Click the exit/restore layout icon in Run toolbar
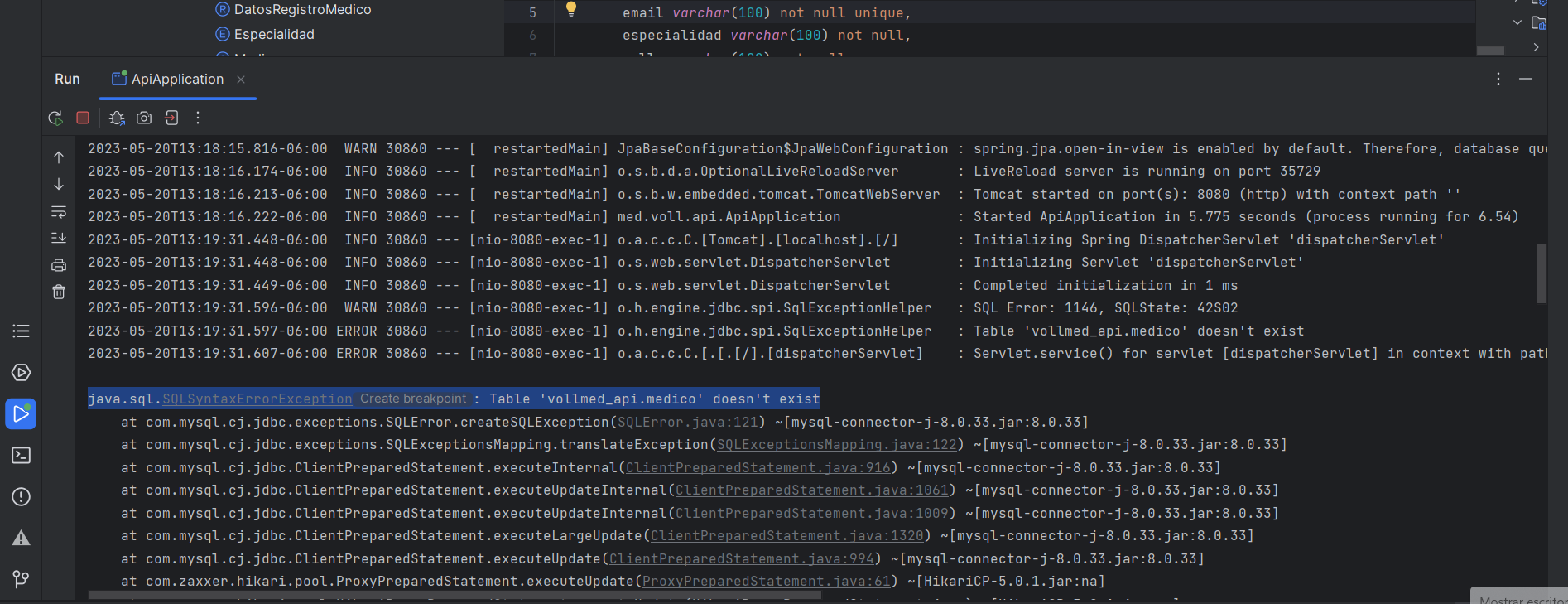This screenshot has height=604, width=1568. [171, 118]
